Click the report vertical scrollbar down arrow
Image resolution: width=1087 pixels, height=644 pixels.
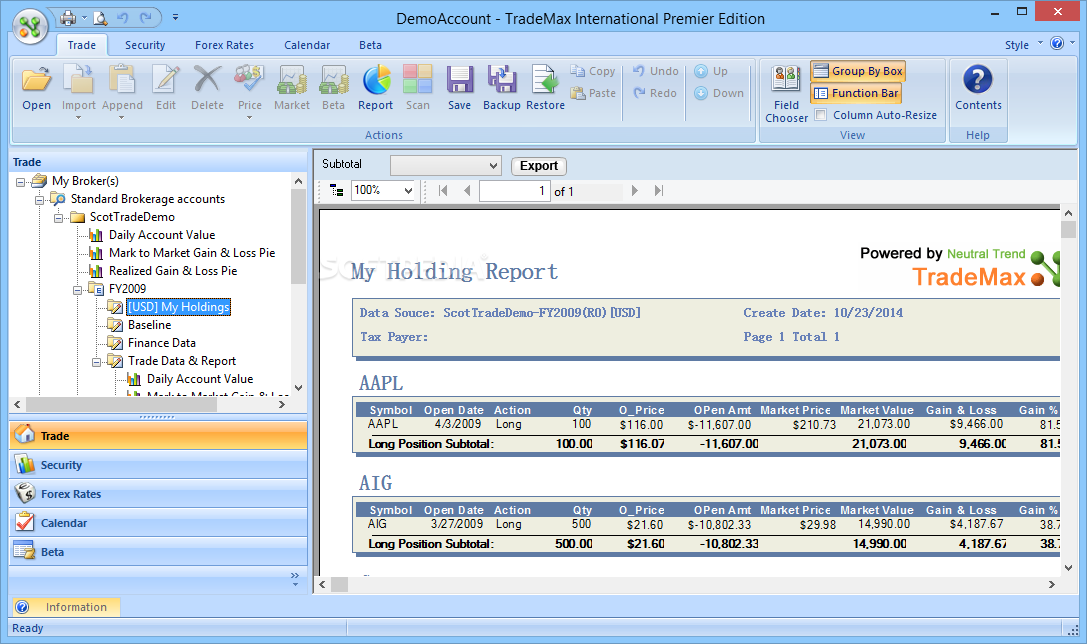1068,568
